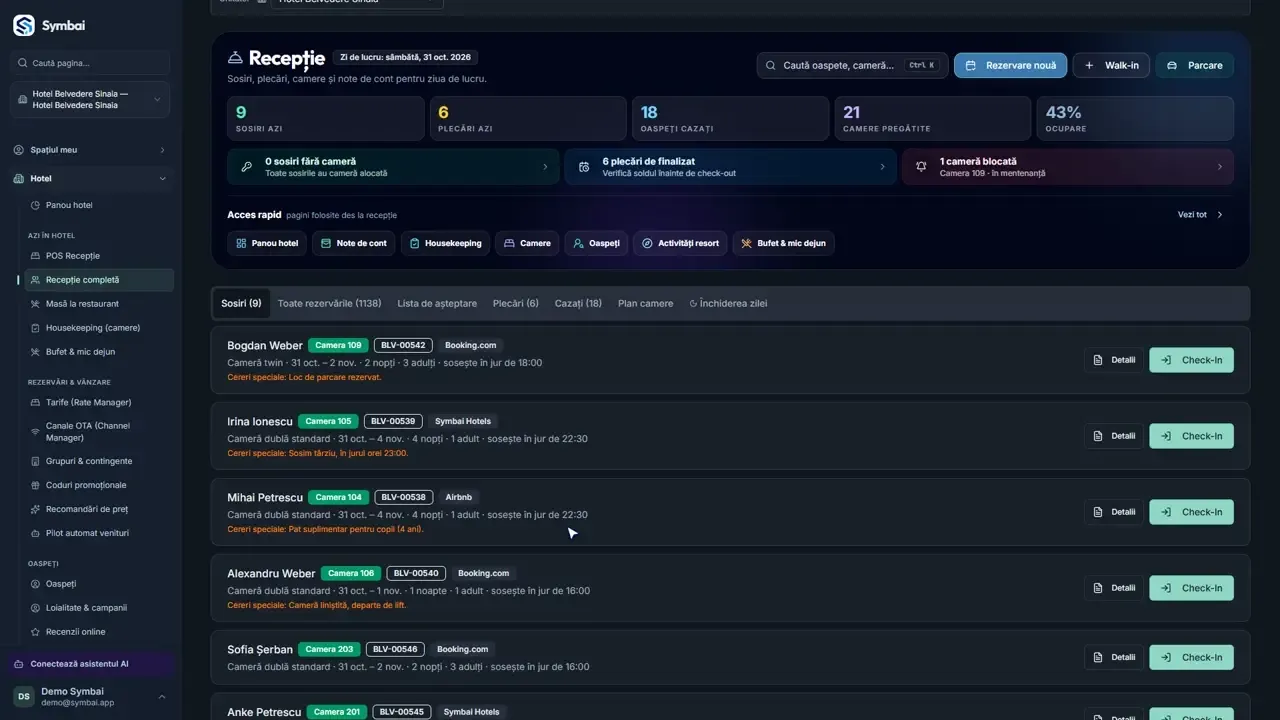Image resolution: width=1280 pixels, height=720 pixels.
Task: Switch to Plan camere tab
Action: [x=646, y=303]
